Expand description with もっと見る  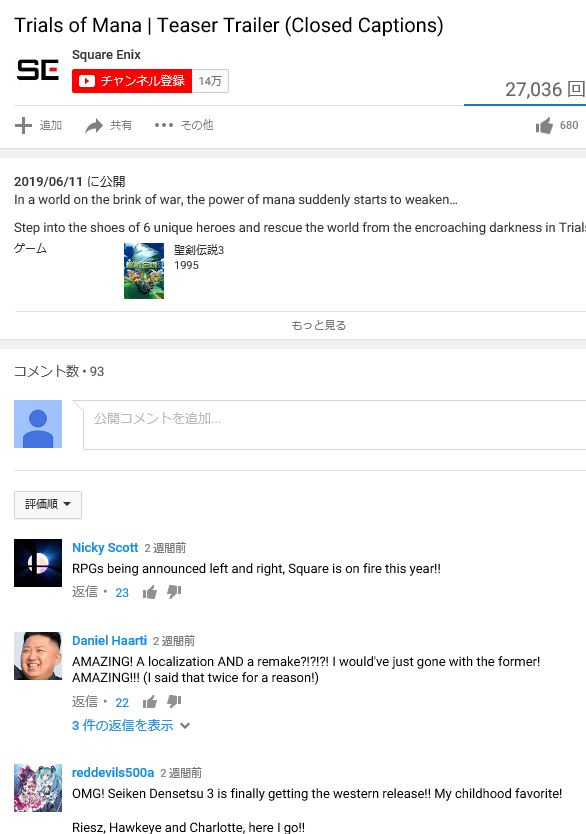(319, 325)
